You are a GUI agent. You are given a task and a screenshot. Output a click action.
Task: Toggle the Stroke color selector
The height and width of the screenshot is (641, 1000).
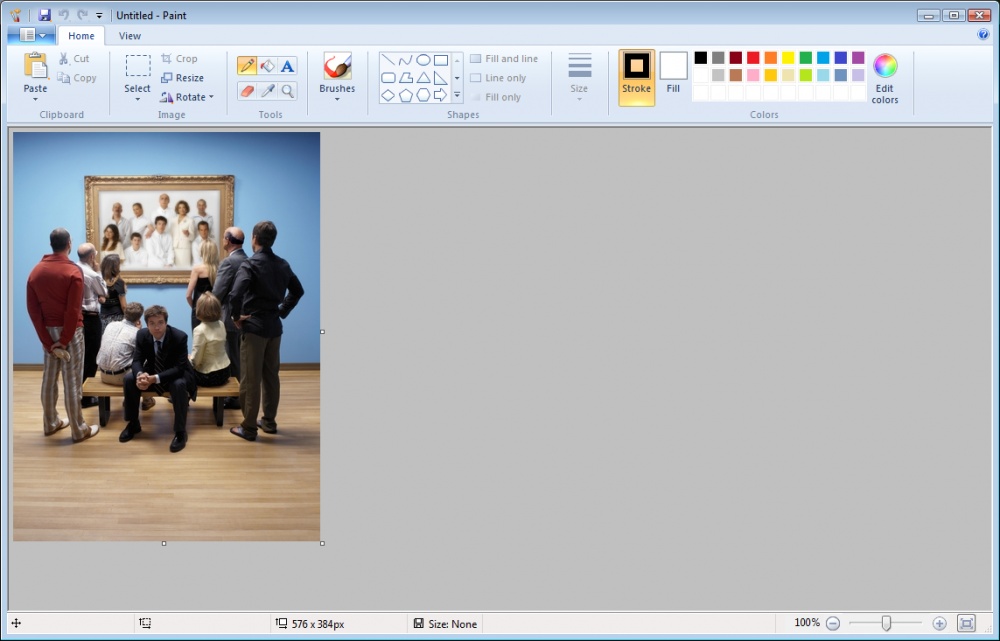coord(636,77)
